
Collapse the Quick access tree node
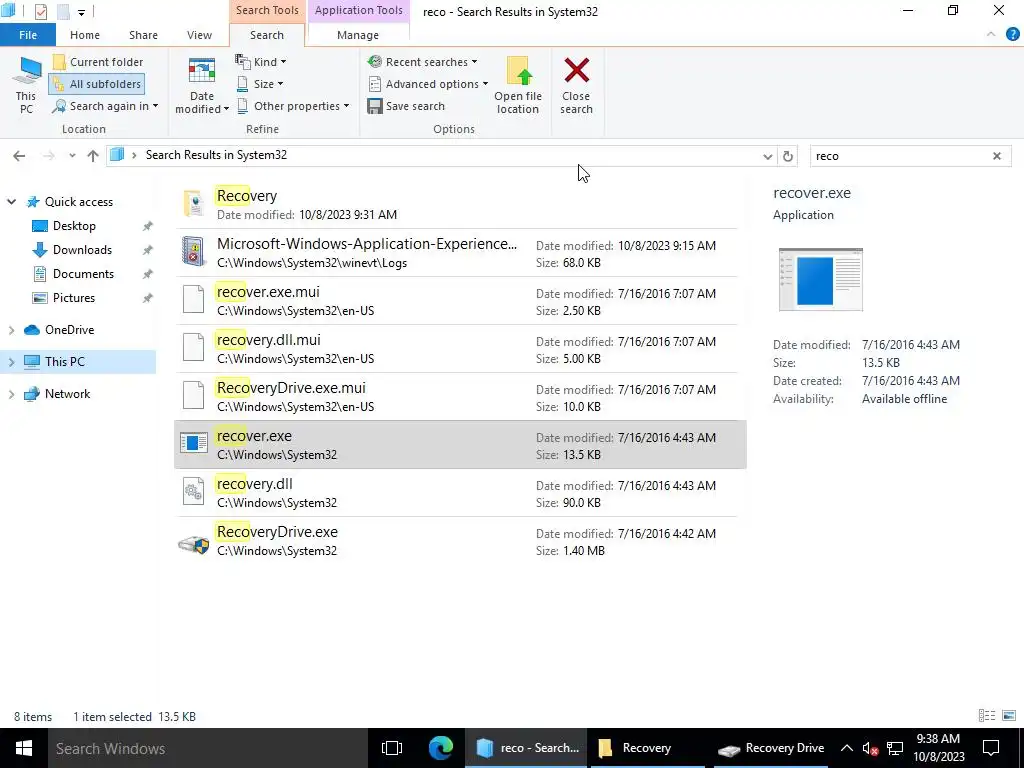(11, 202)
